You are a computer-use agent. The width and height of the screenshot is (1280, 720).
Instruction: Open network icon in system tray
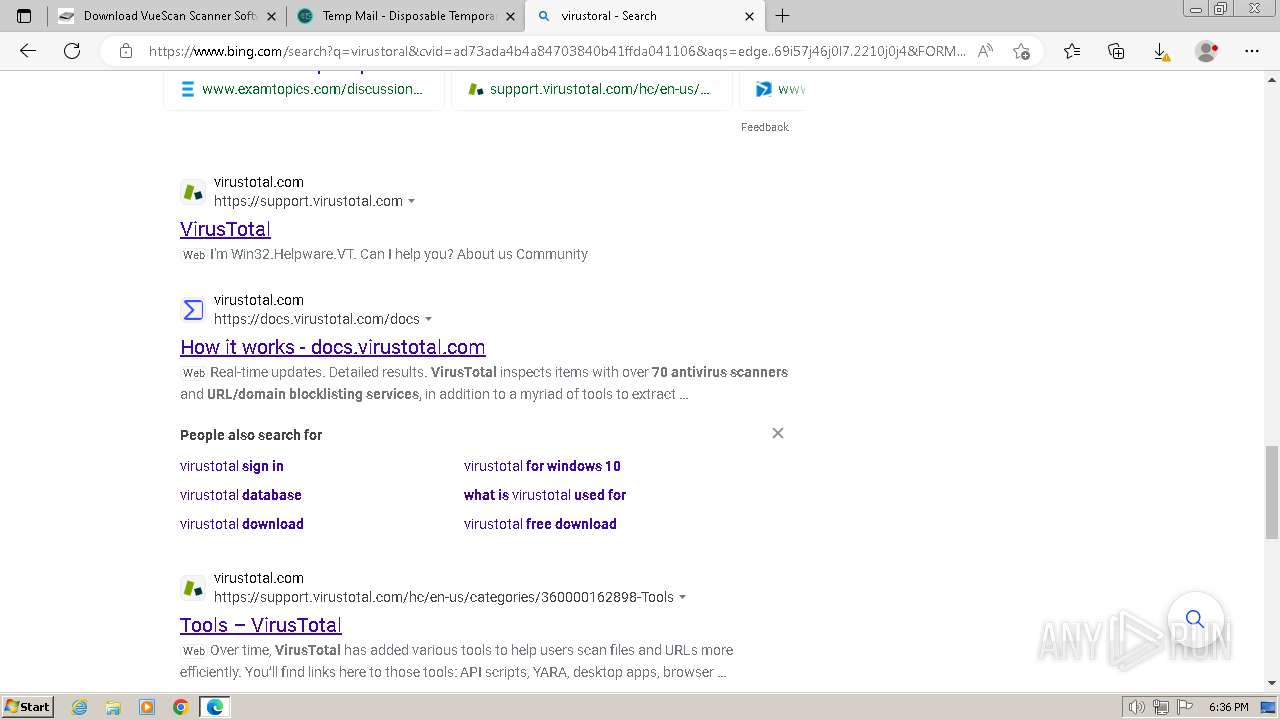[1161, 707]
